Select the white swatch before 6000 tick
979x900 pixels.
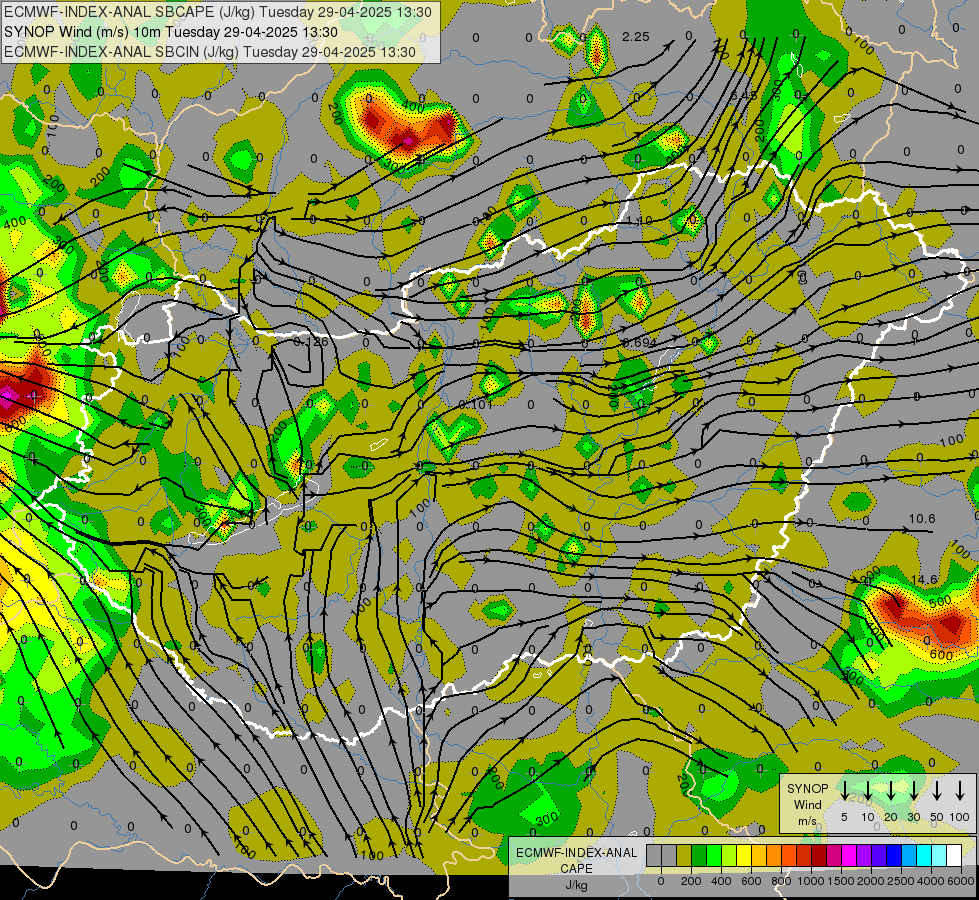tap(954, 855)
